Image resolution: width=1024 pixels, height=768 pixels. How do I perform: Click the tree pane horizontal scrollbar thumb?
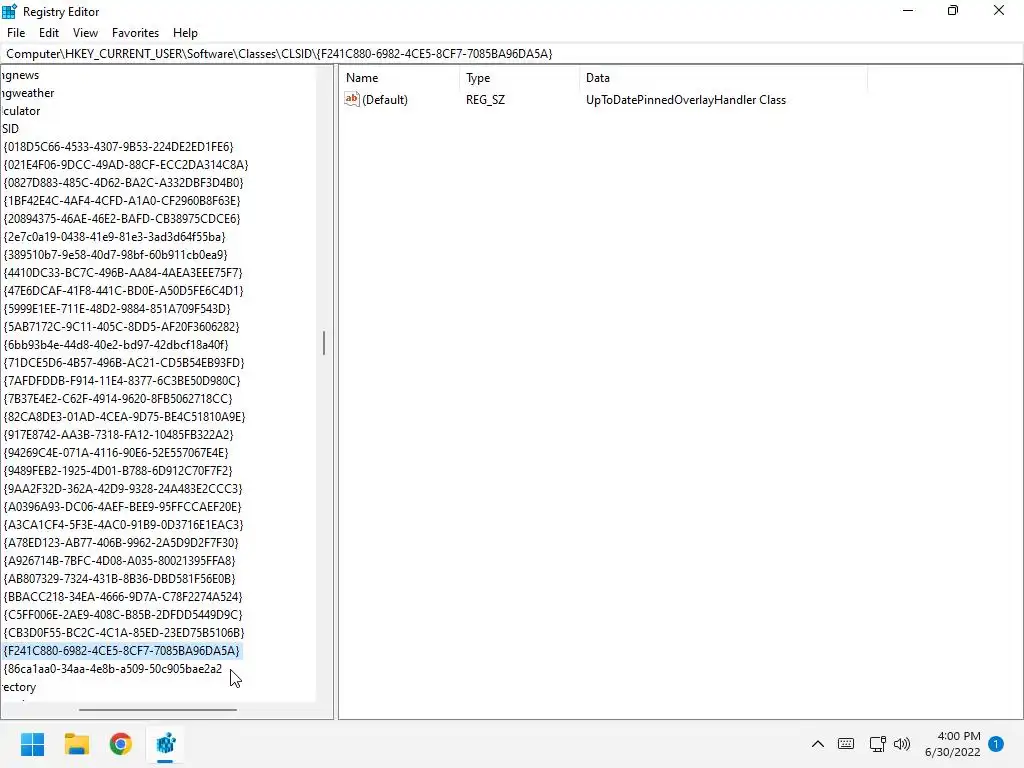(158, 709)
